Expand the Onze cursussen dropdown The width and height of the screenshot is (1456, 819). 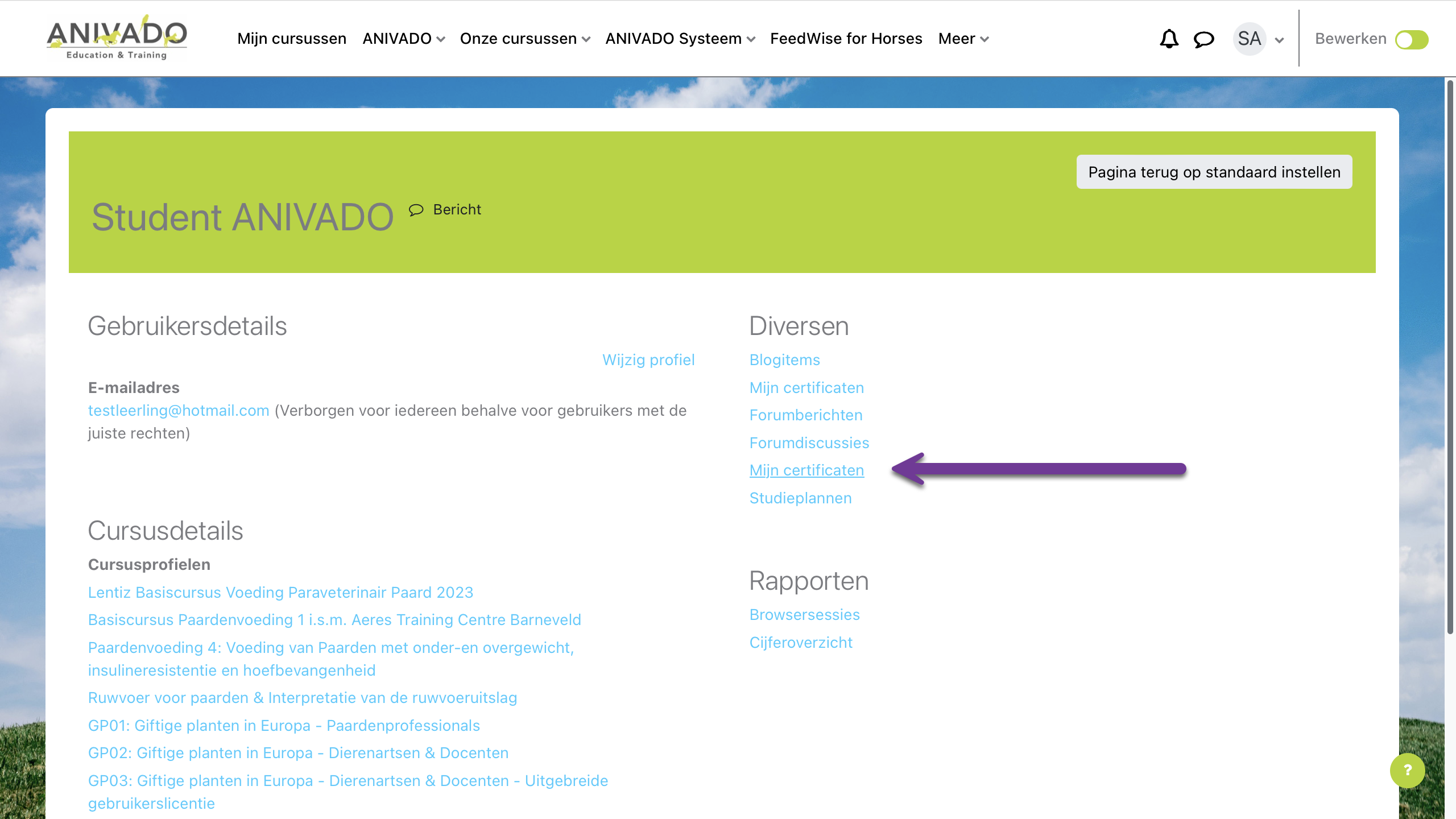[x=524, y=39]
